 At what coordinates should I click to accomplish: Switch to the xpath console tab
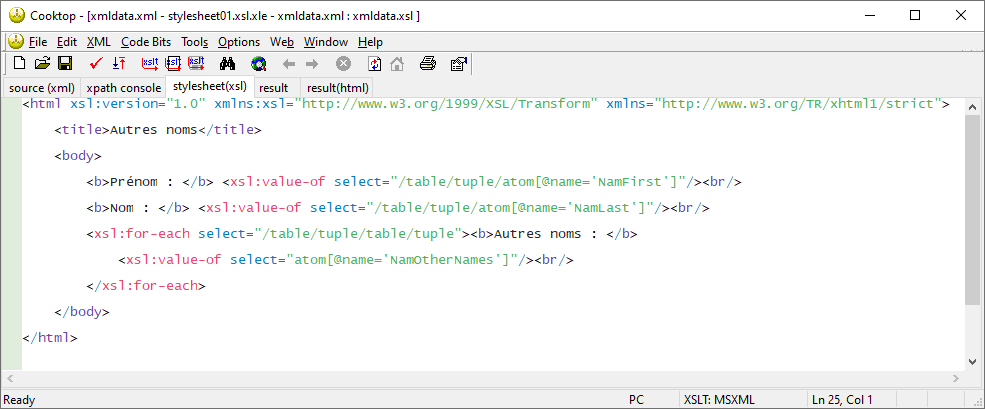tap(124, 88)
